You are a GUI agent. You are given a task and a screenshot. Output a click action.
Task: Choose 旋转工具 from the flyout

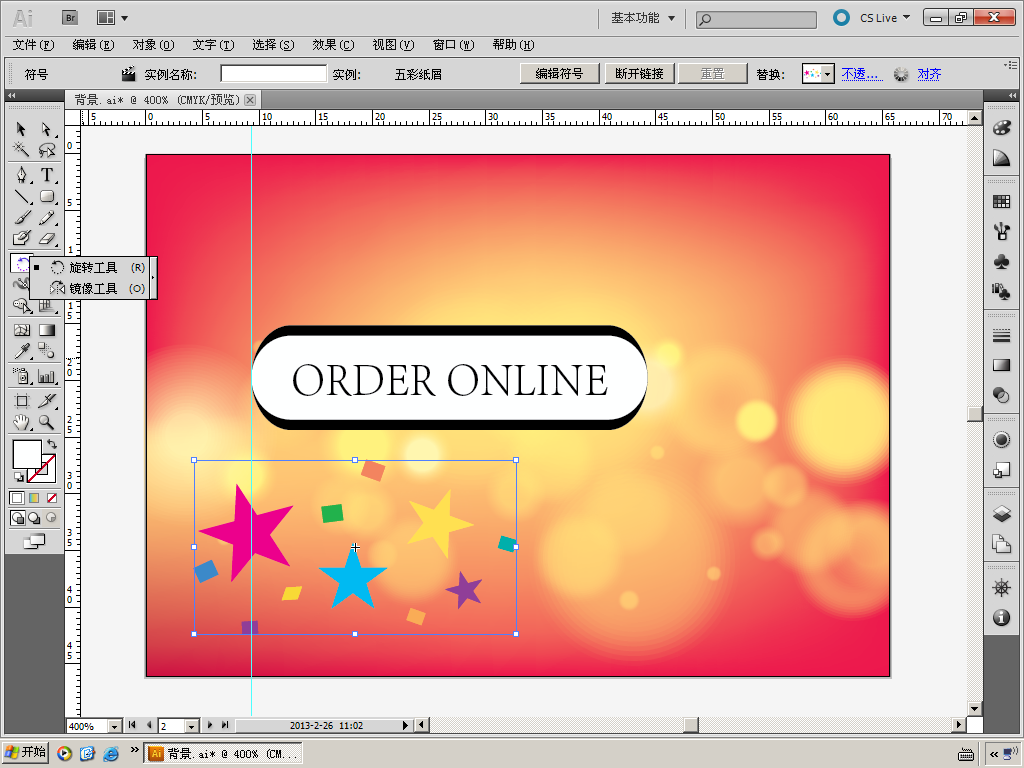(x=93, y=268)
